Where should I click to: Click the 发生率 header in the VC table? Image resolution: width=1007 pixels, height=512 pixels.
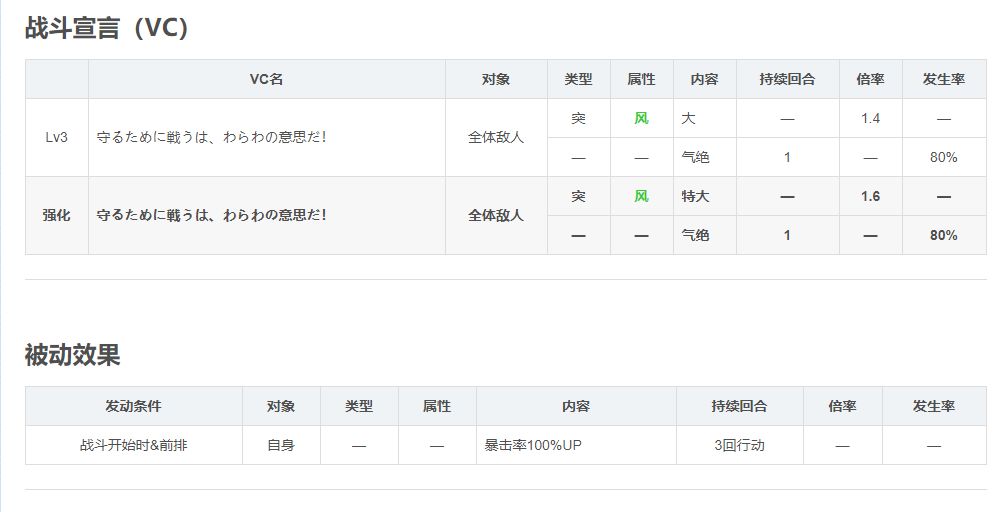point(943,79)
